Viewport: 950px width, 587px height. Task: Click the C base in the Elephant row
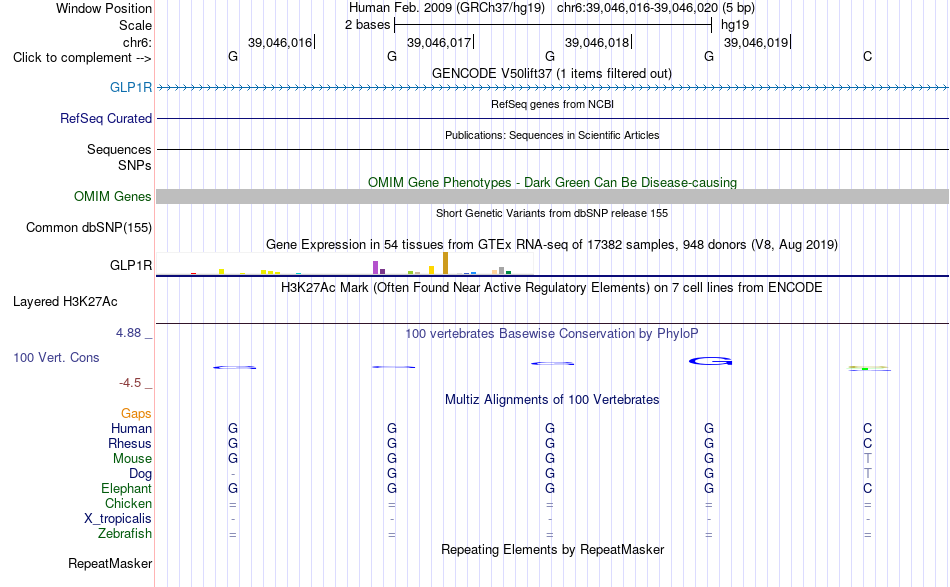868,489
